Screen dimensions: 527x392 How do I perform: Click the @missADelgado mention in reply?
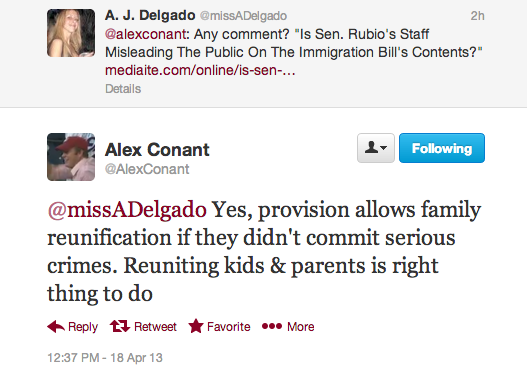(x=127, y=210)
